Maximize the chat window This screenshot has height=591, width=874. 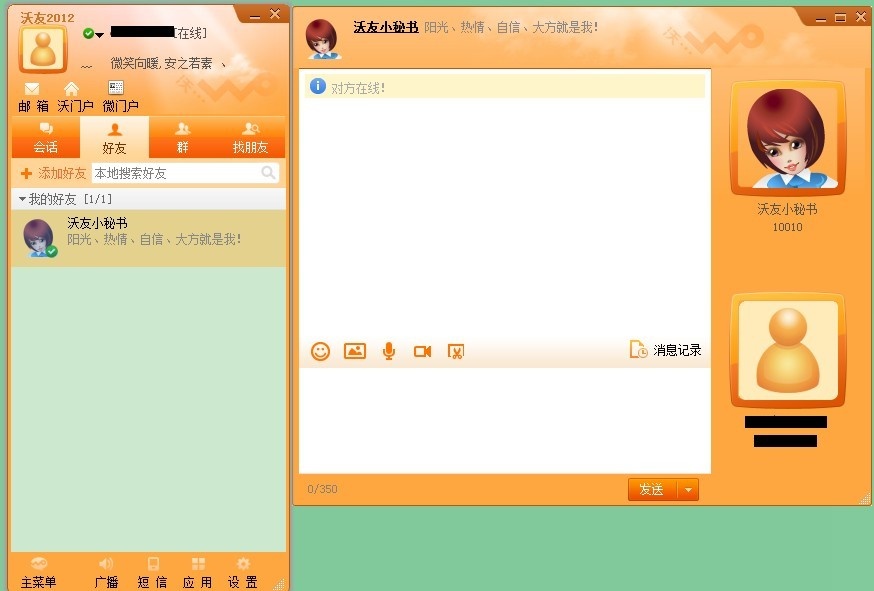tap(841, 18)
